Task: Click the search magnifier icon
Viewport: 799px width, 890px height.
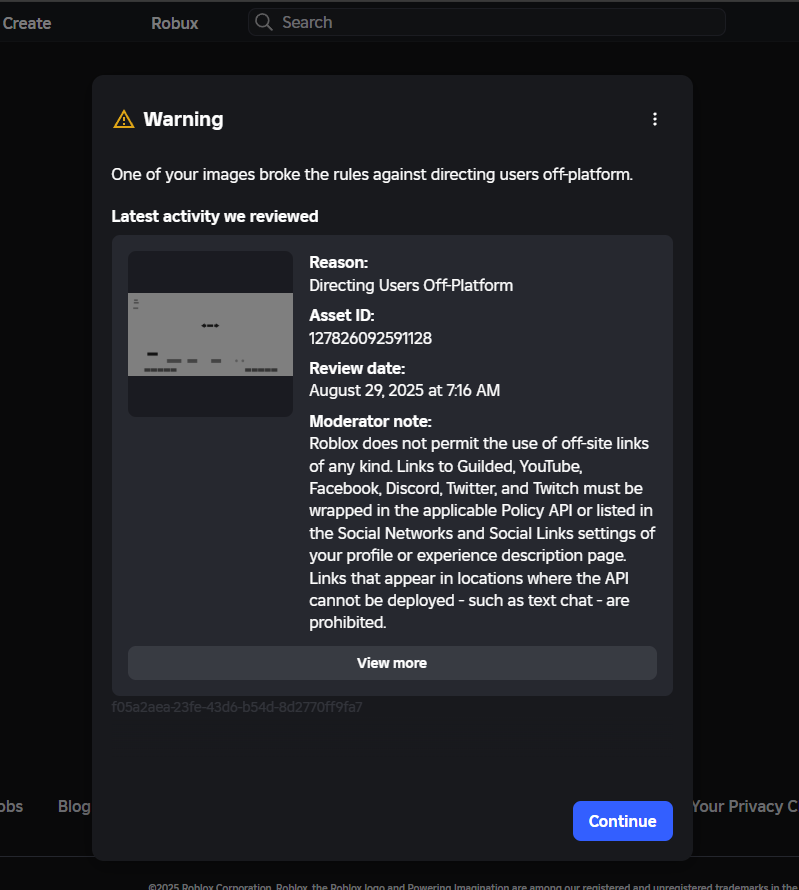Action: click(x=264, y=22)
